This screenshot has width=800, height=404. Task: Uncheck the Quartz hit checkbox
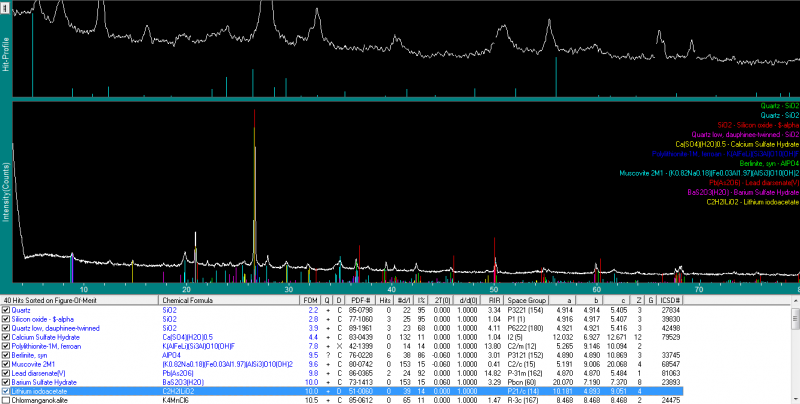pos(6,310)
